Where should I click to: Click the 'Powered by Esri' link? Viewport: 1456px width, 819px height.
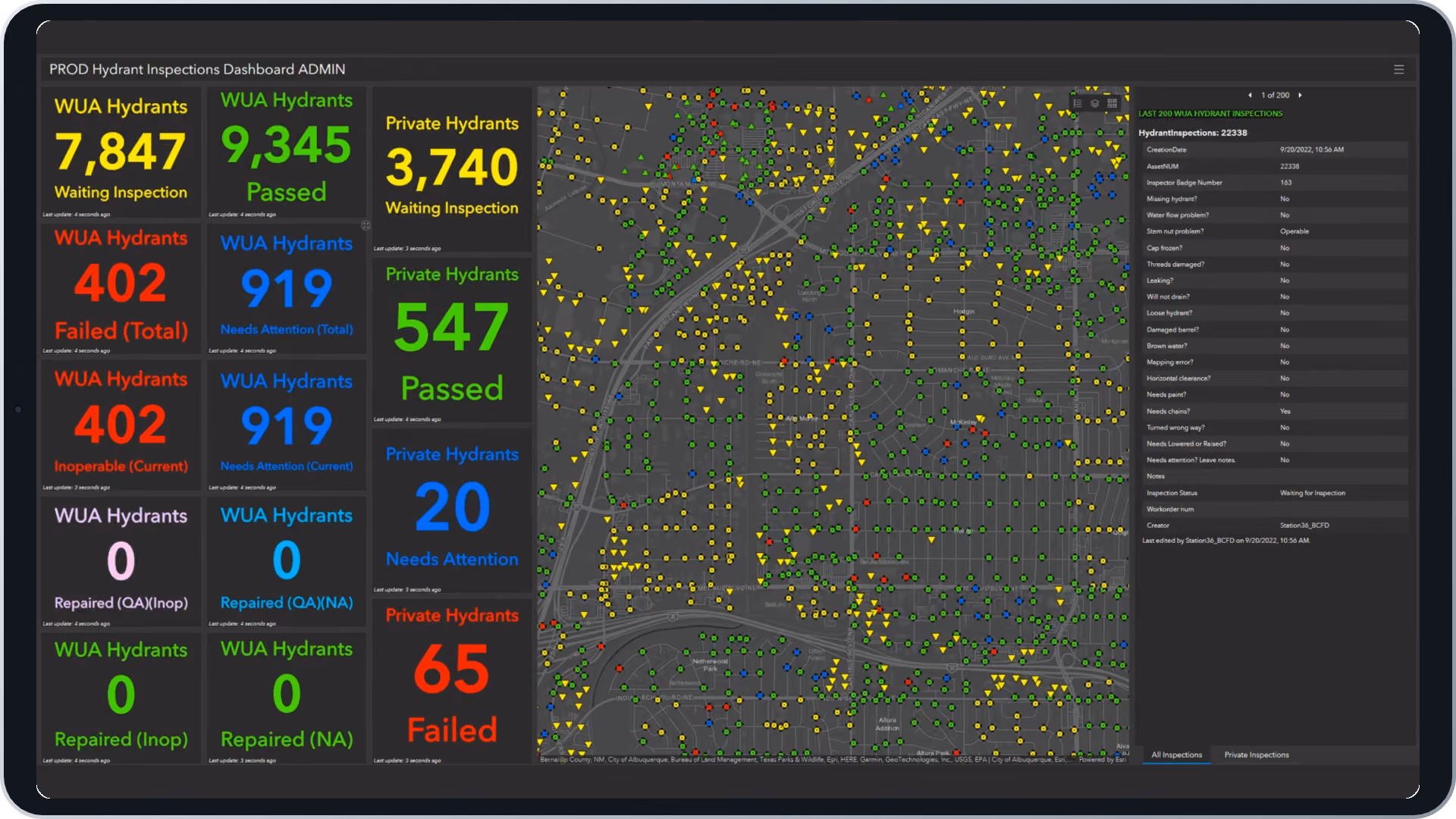click(x=1103, y=759)
